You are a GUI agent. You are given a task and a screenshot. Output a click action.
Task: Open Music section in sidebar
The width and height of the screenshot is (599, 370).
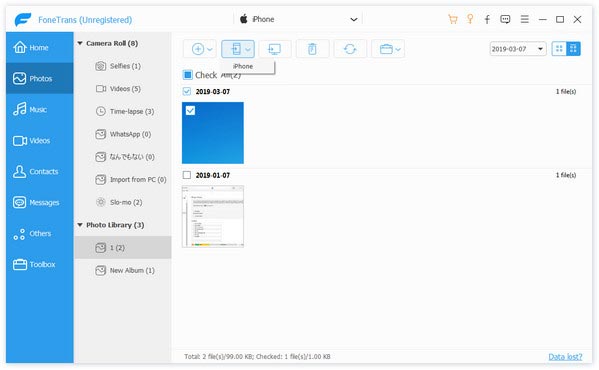(x=39, y=110)
